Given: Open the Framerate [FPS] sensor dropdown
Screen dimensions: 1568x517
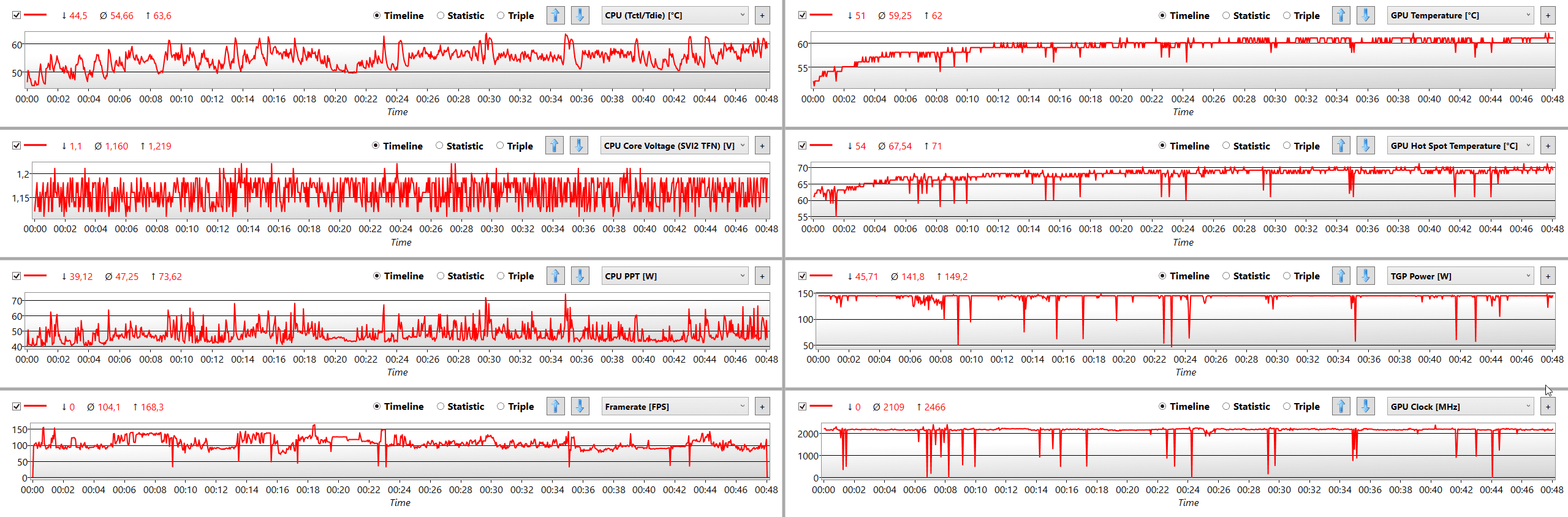Looking at the screenshot, I should tap(675, 407).
